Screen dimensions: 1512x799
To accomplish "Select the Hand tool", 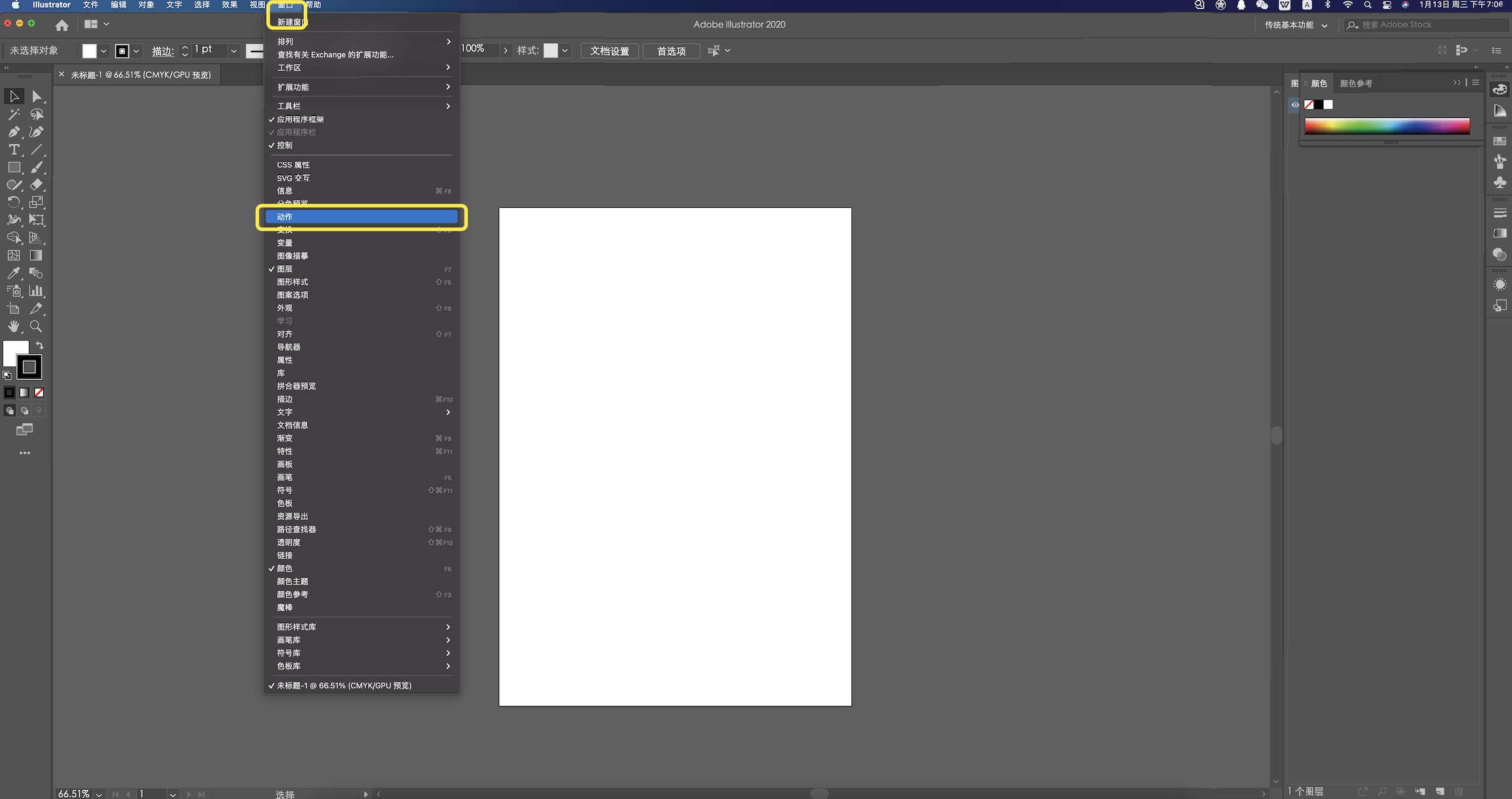I will 14,327.
